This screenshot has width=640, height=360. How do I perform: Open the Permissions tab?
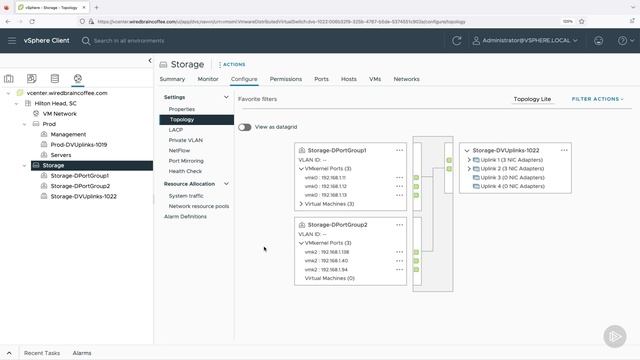(x=286, y=79)
